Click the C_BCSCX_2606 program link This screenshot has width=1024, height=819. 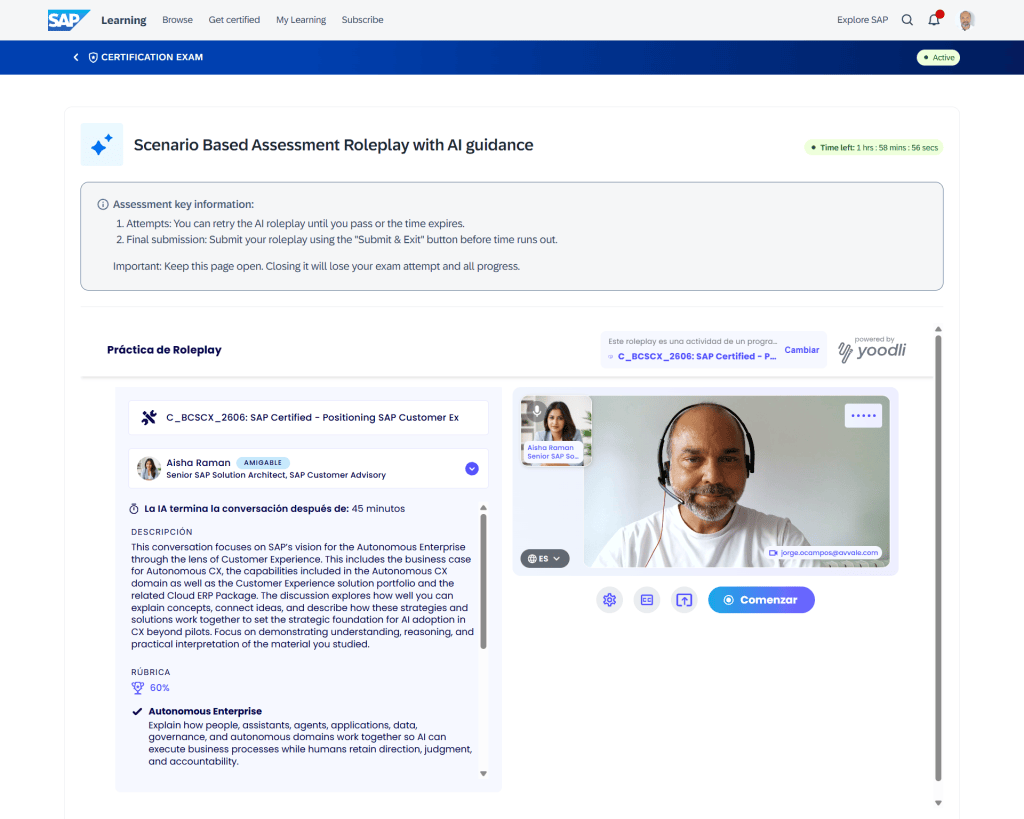697,357
